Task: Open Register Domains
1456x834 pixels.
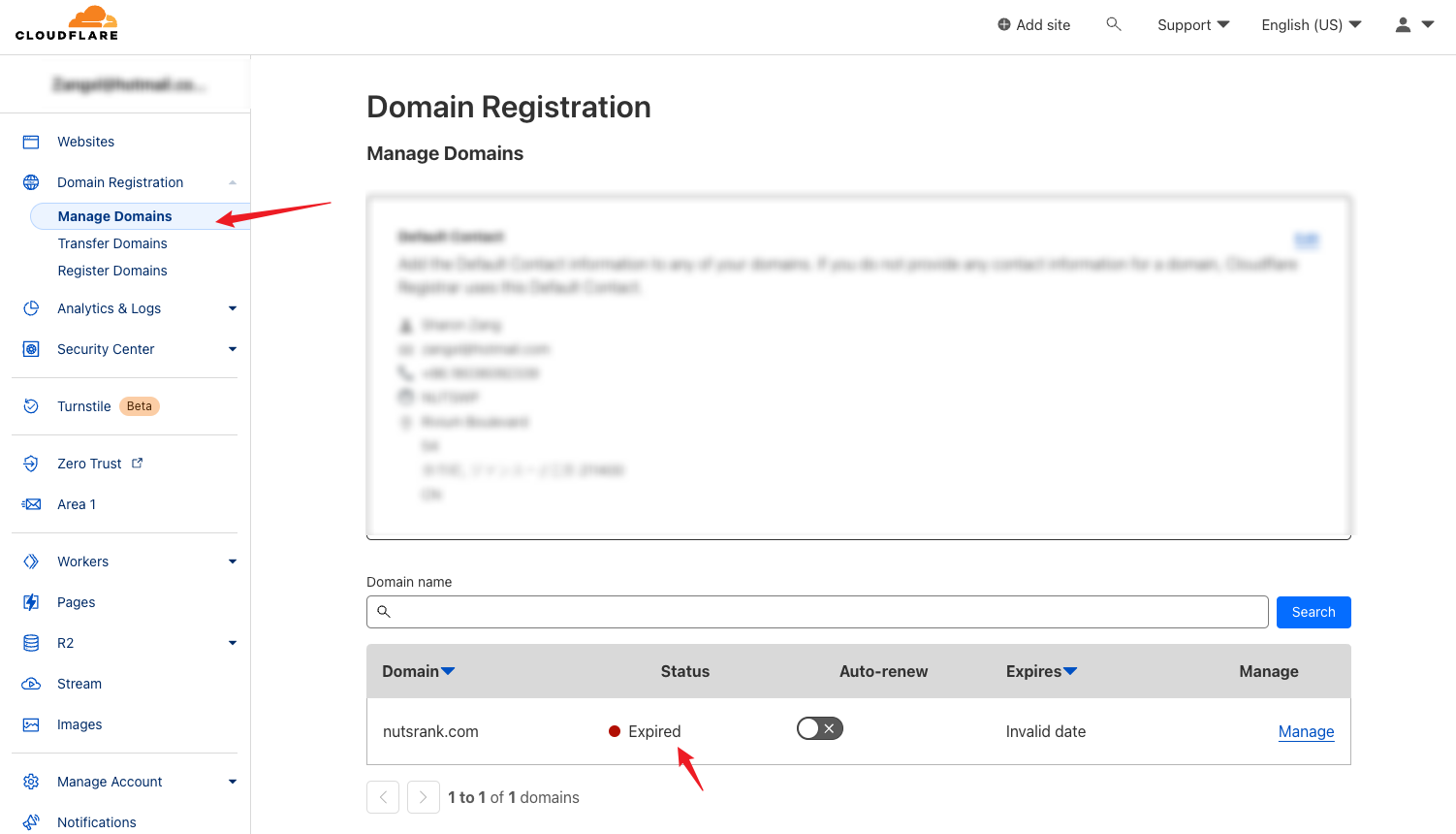Action: click(x=114, y=271)
